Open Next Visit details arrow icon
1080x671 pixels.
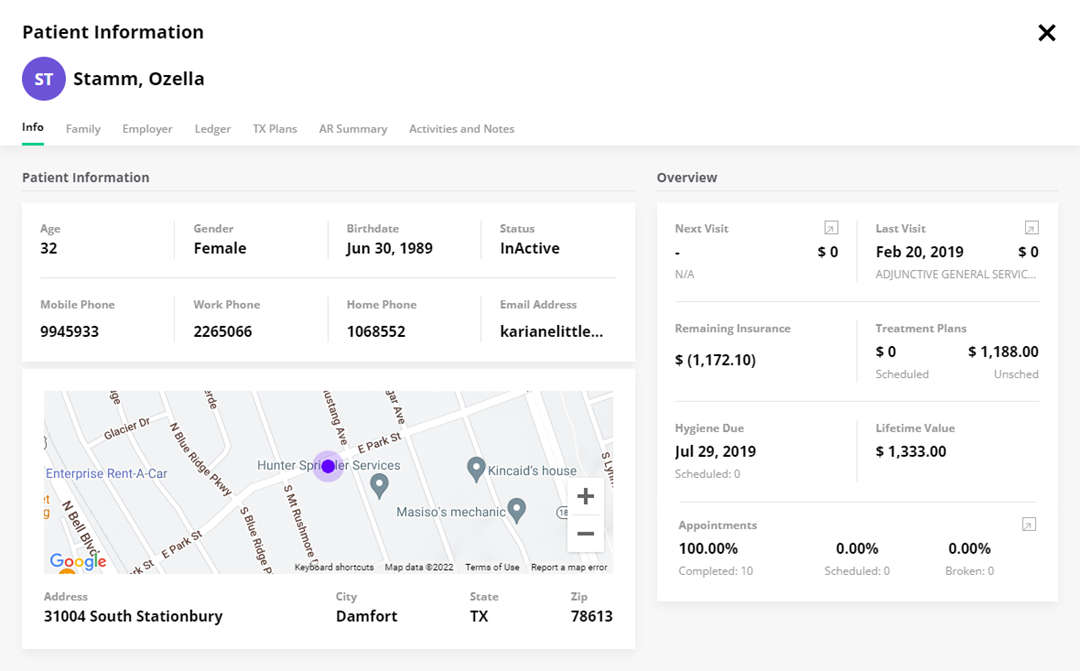pos(831,228)
